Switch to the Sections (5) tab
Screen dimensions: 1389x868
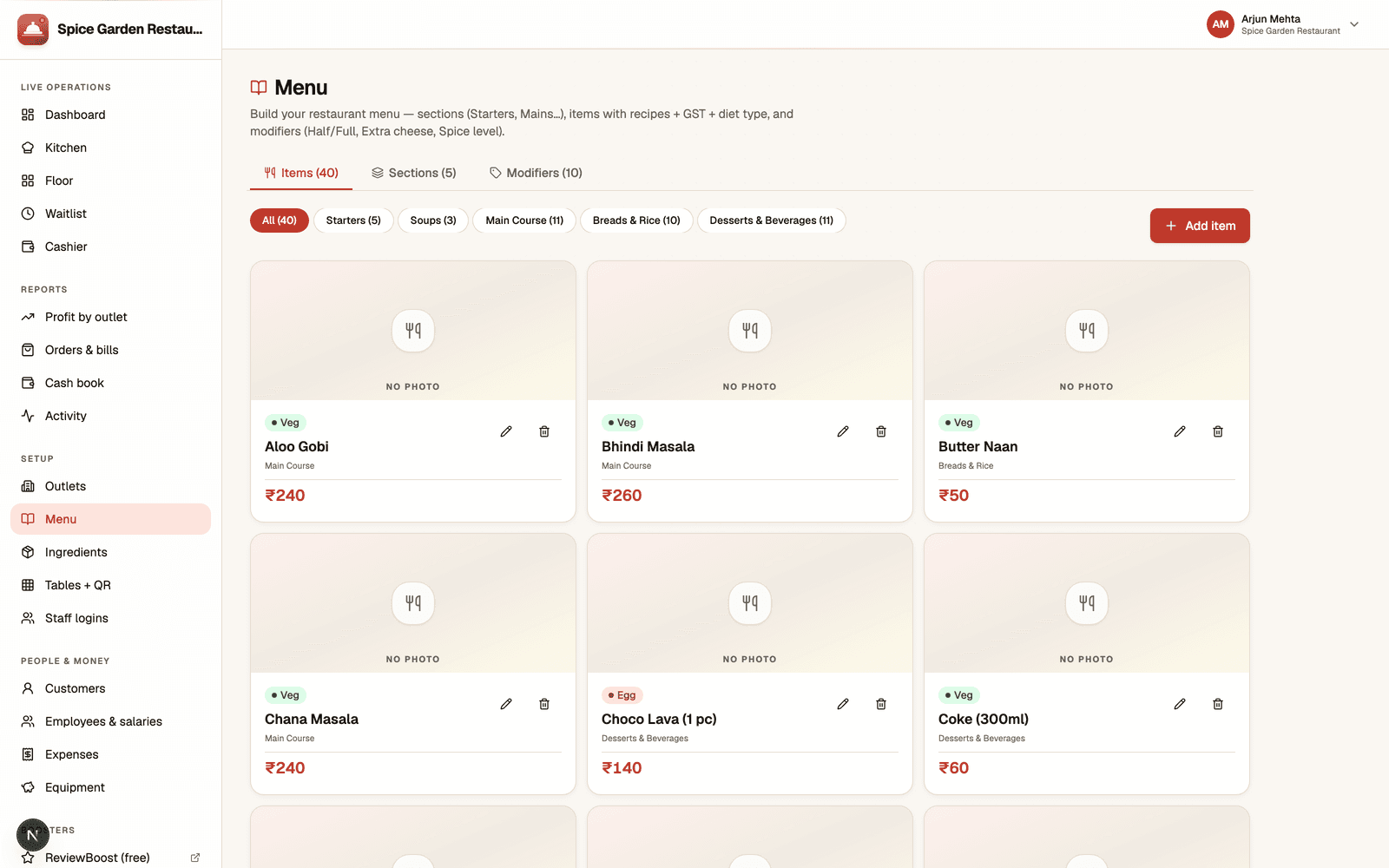[x=414, y=173]
